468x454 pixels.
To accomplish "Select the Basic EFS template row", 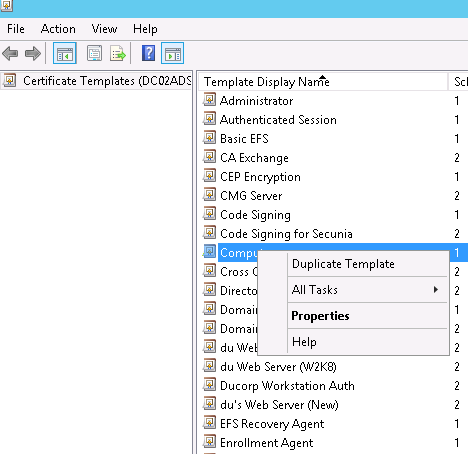I will 244,139.
